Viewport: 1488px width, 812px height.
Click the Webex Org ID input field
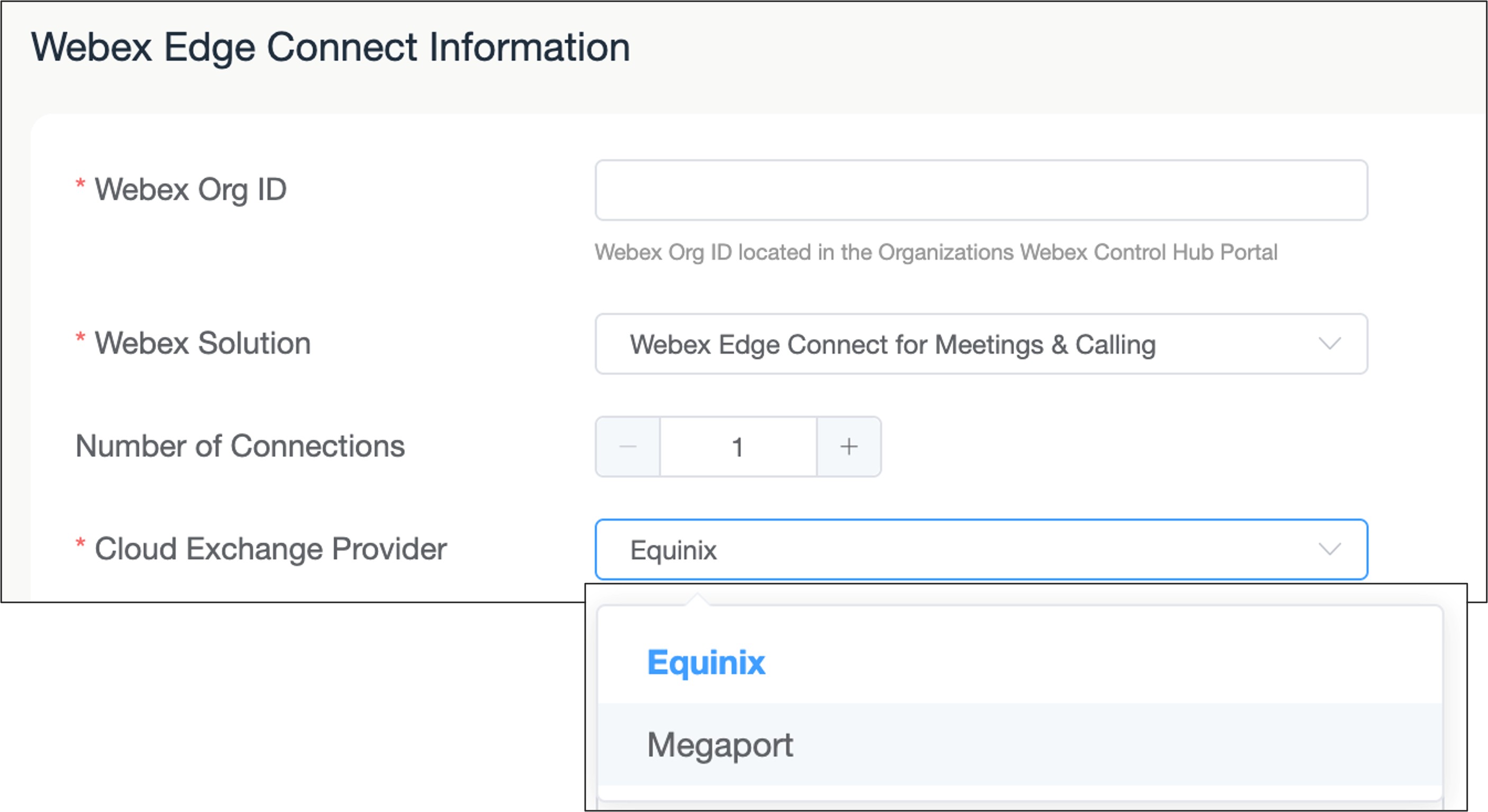pyautogui.click(x=981, y=190)
